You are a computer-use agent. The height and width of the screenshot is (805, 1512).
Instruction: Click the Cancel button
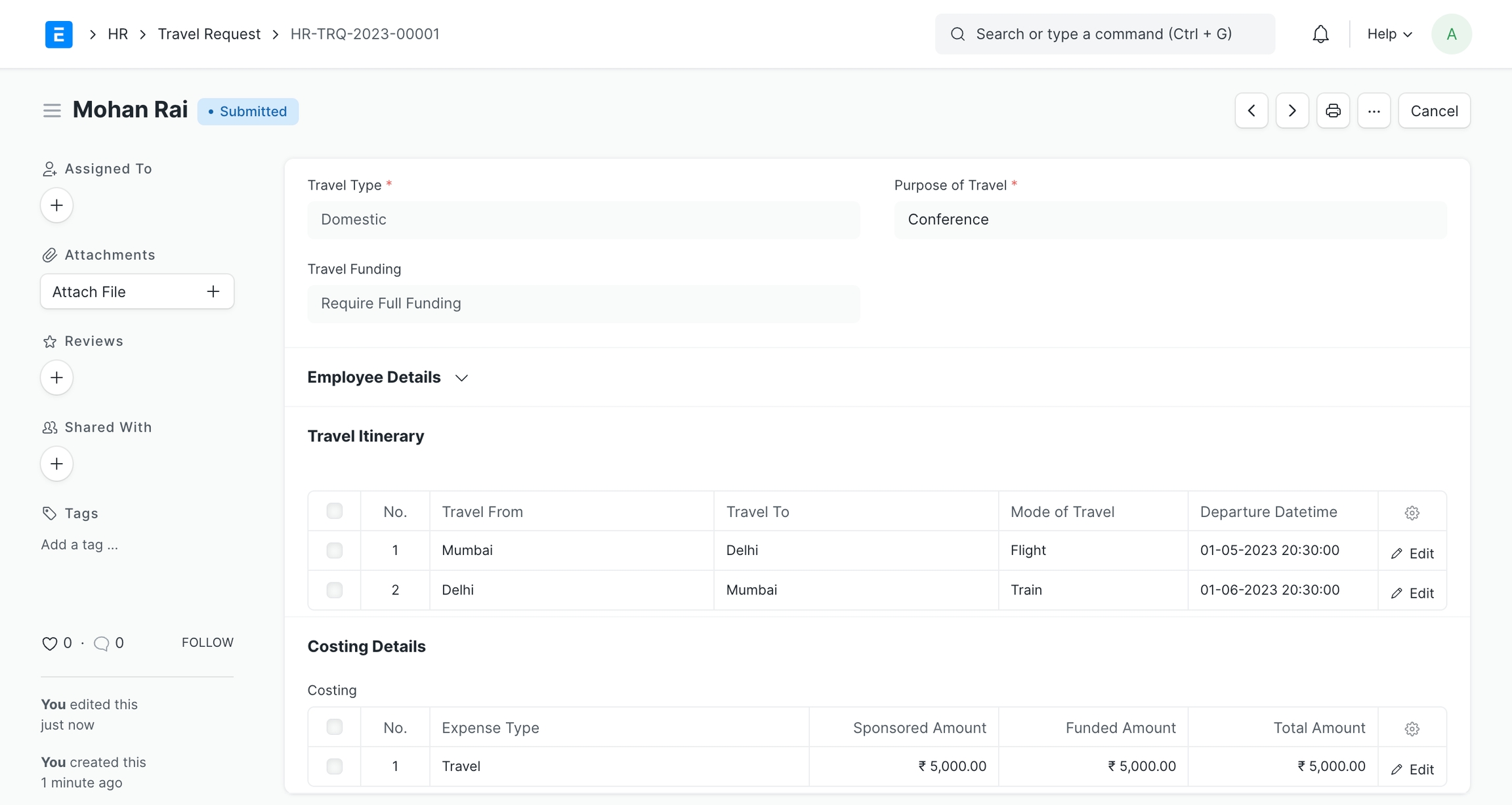(x=1434, y=111)
